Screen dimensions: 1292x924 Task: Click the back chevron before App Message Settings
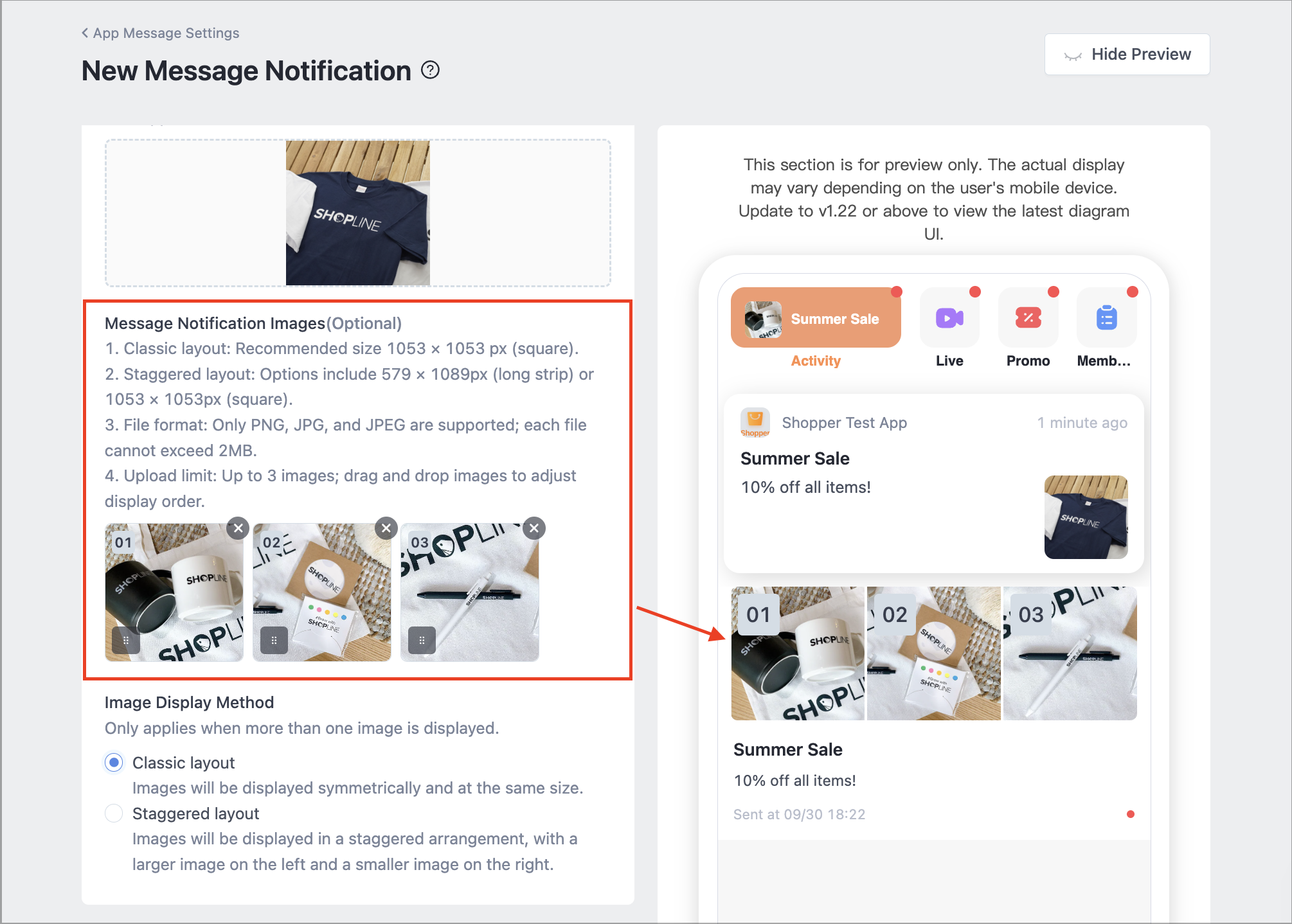click(85, 33)
